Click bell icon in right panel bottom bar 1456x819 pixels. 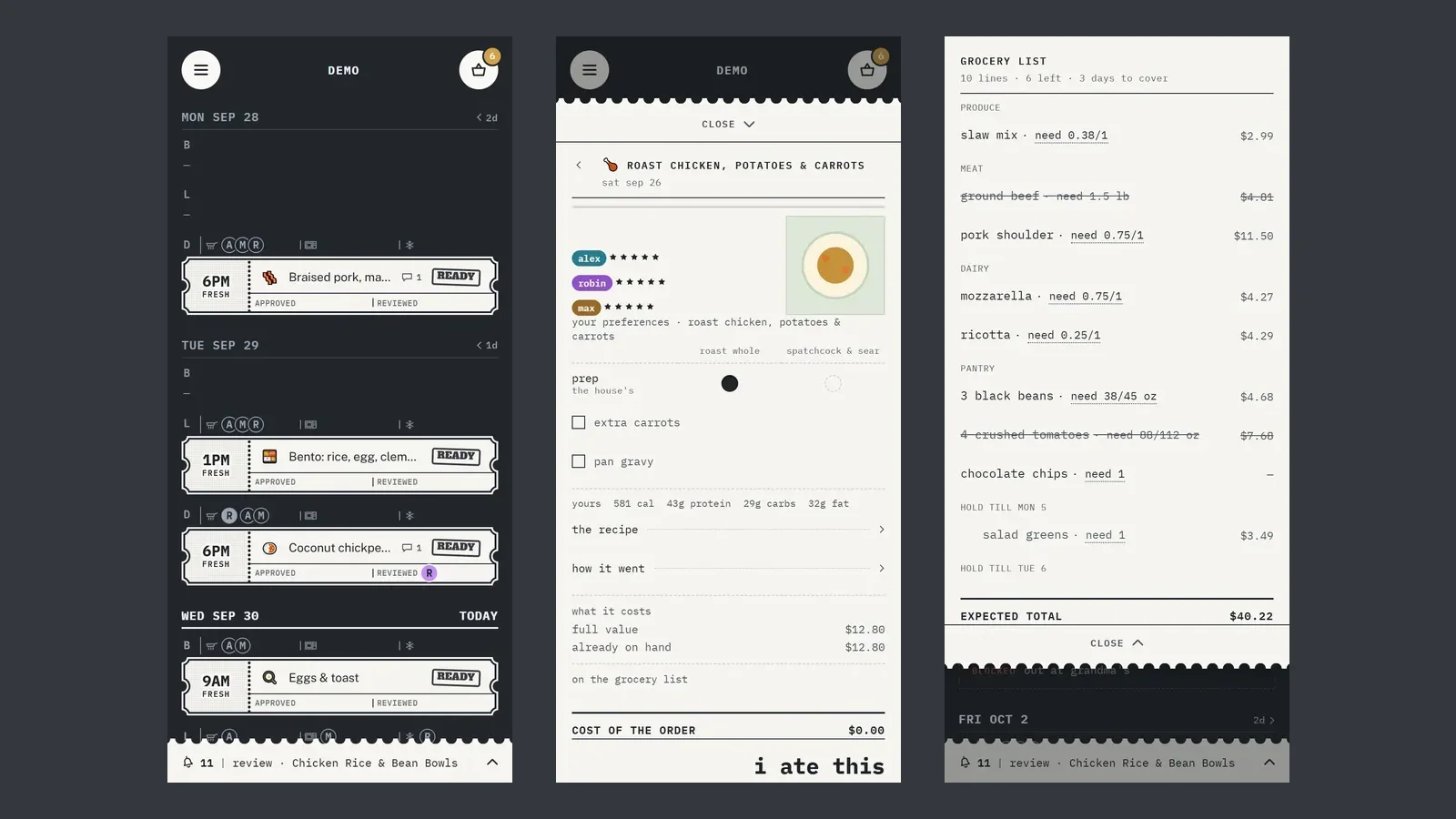[966, 763]
